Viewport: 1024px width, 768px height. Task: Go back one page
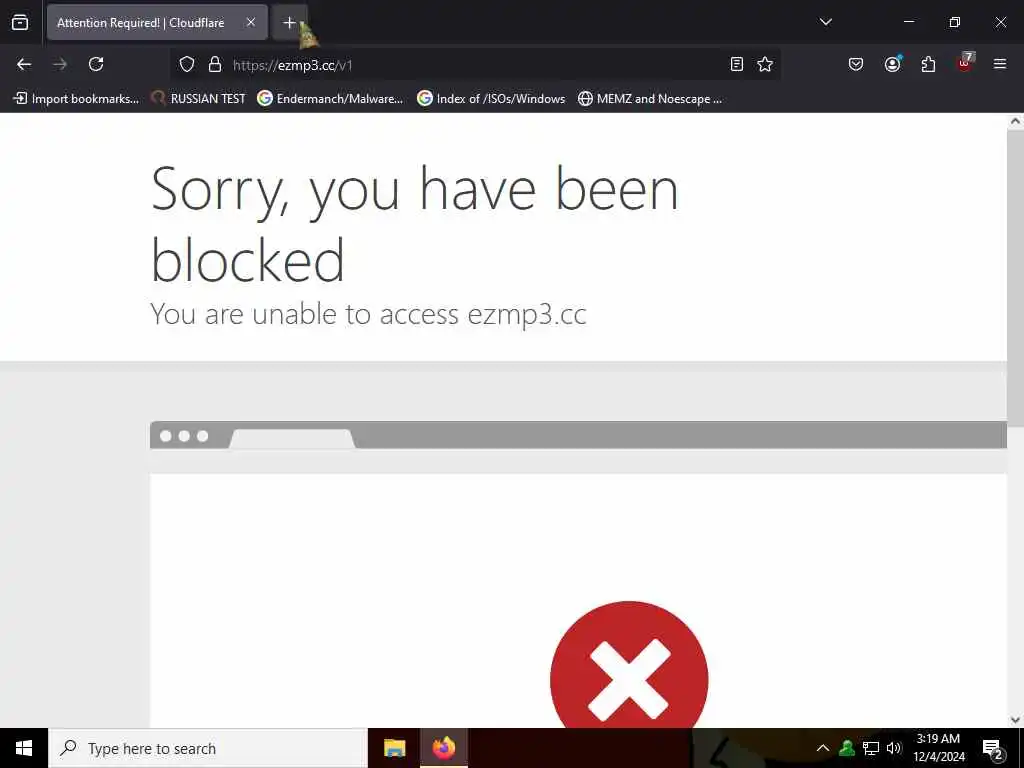point(24,64)
